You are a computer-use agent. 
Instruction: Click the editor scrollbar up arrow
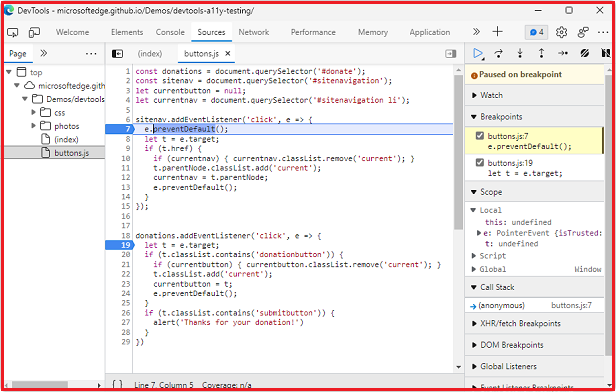click(458, 70)
